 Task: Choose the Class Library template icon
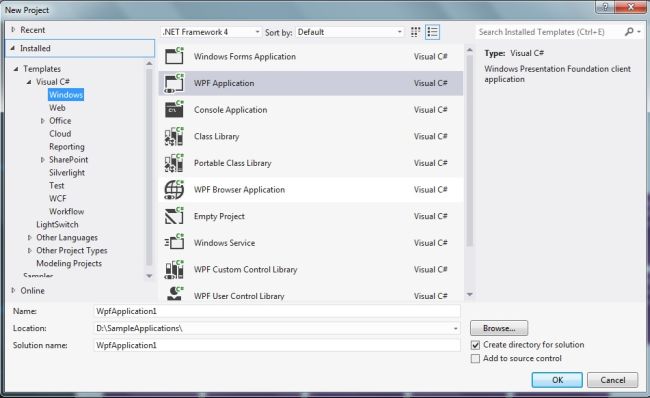(x=174, y=136)
